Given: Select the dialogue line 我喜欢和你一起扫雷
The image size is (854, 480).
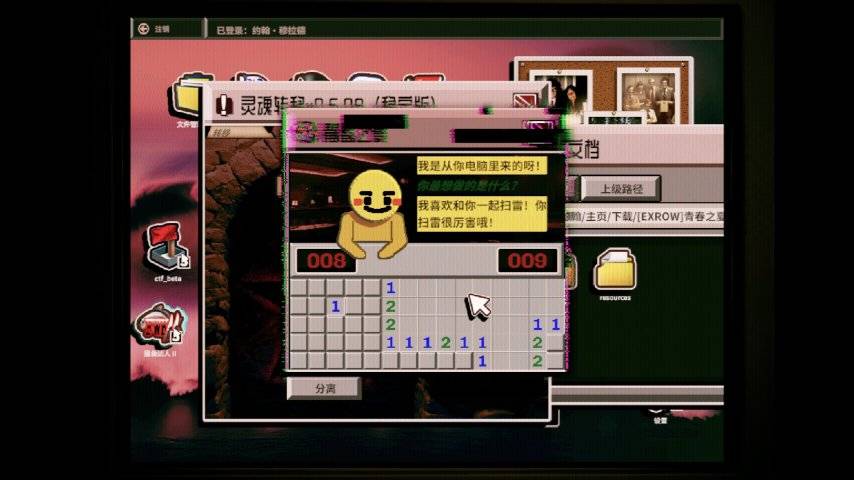Looking at the screenshot, I should point(482,213).
